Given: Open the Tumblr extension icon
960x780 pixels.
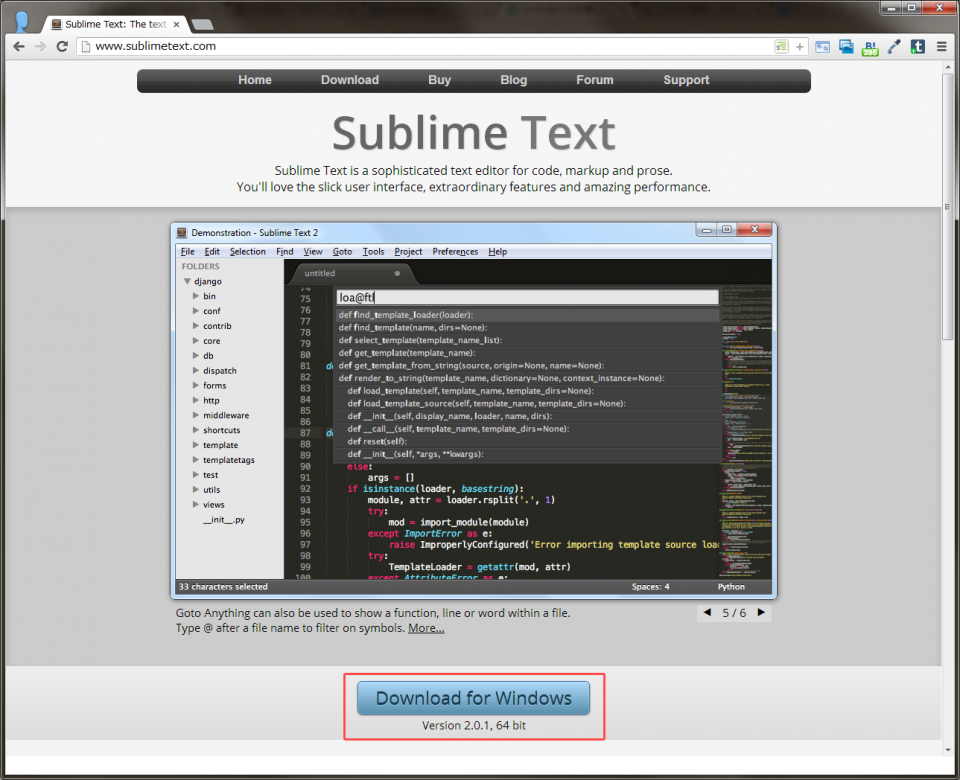Looking at the screenshot, I should click(918, 47).
